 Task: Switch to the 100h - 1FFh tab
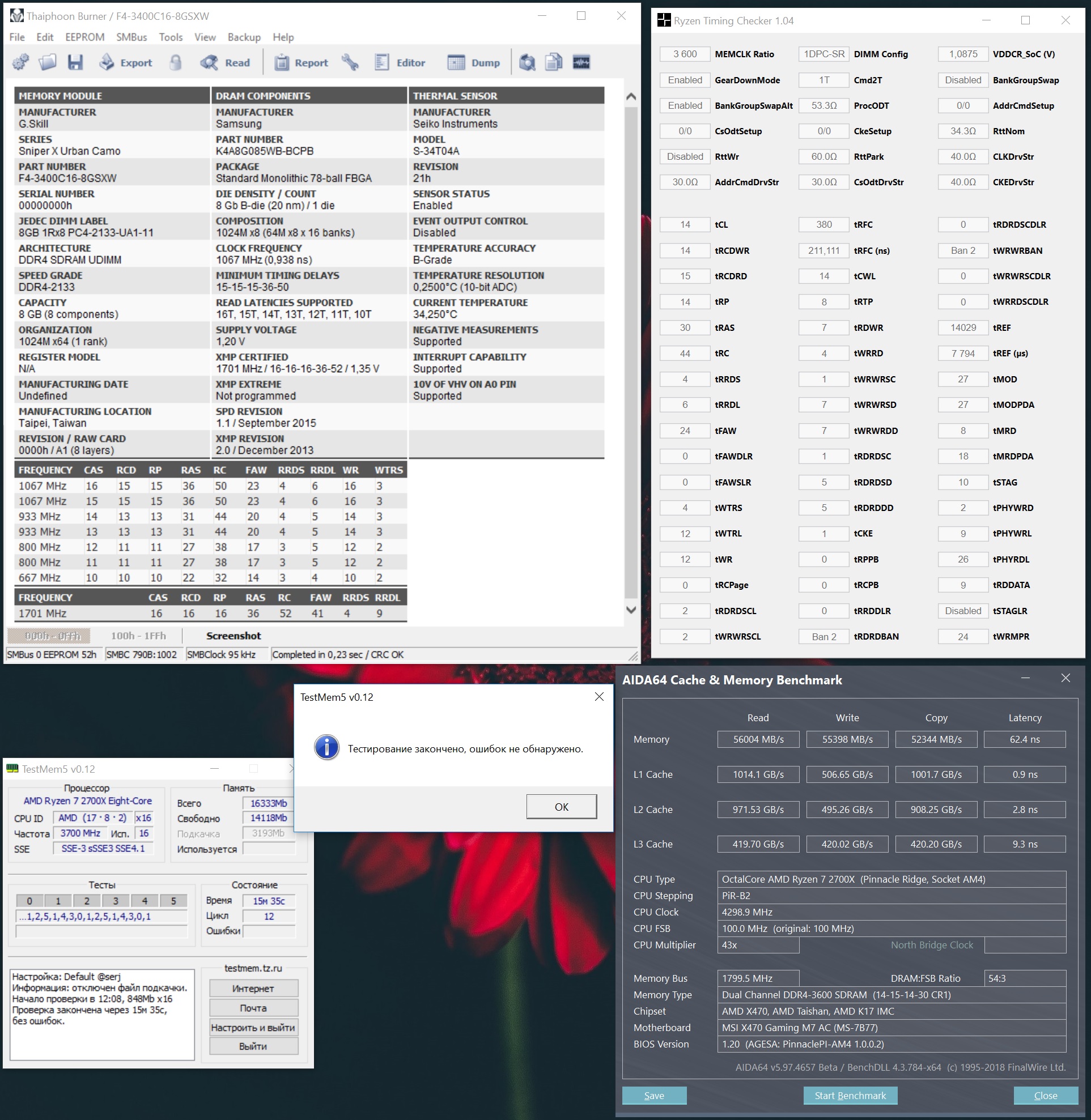138,635
